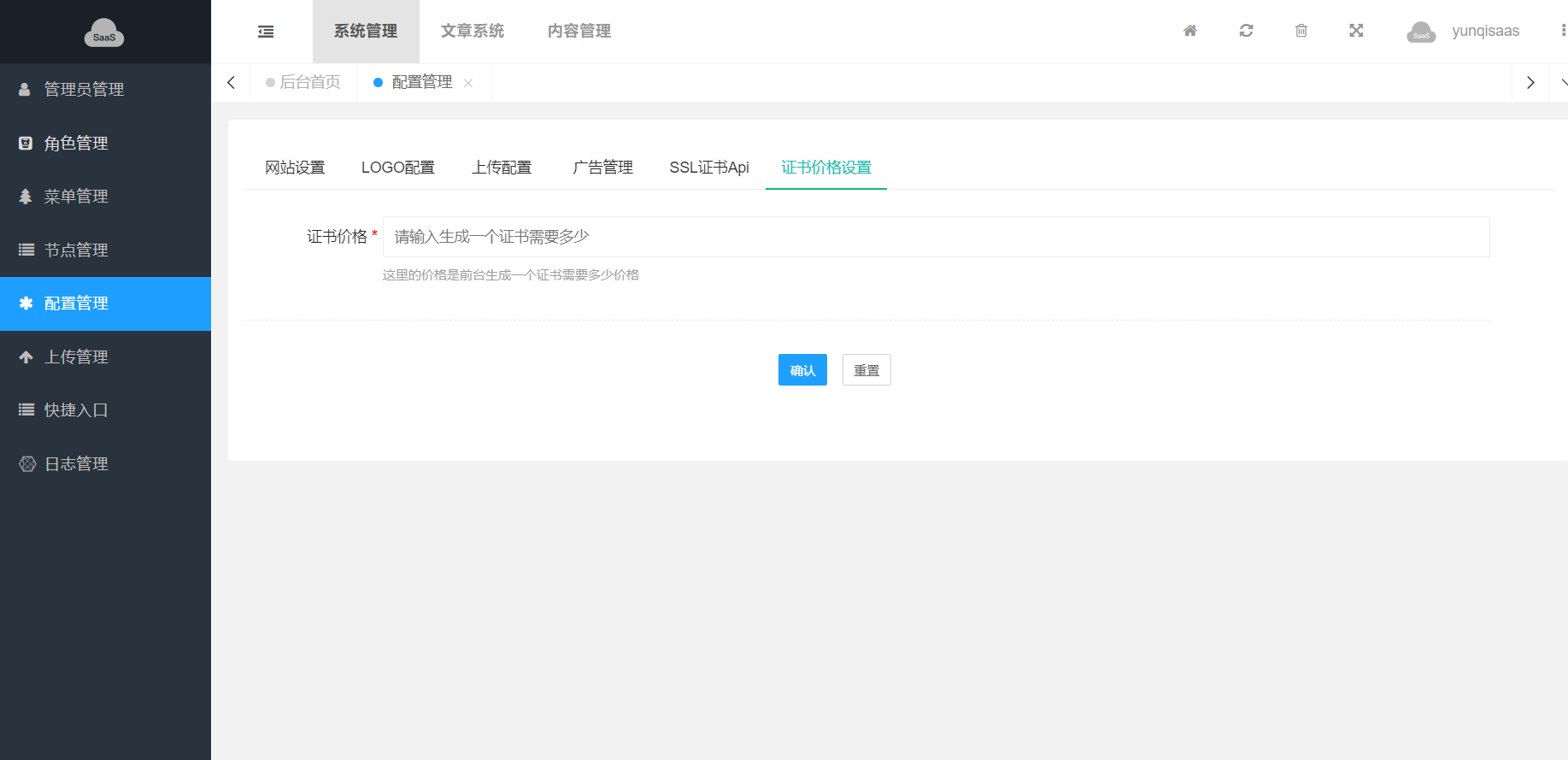The image size is (1568, 760).
Task: Switch to the 网站设置 tab
Action: pyautogui.click(x=295, y=168)
